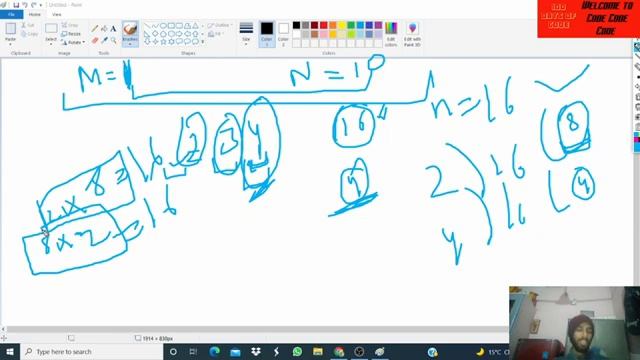Click Redo in quick access toolbar

(x=33, y=5)
